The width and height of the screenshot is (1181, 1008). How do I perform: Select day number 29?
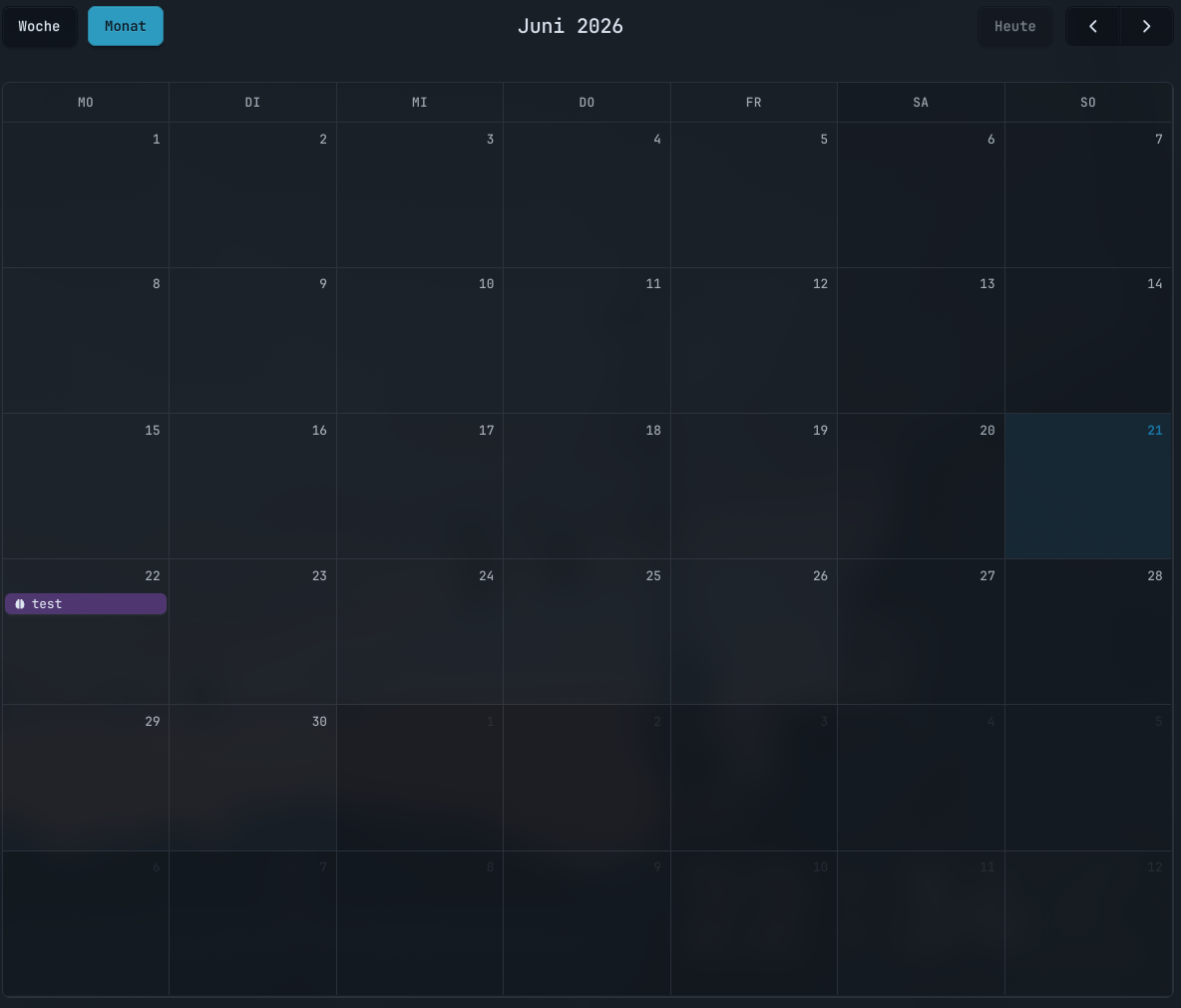pos(153,721)
